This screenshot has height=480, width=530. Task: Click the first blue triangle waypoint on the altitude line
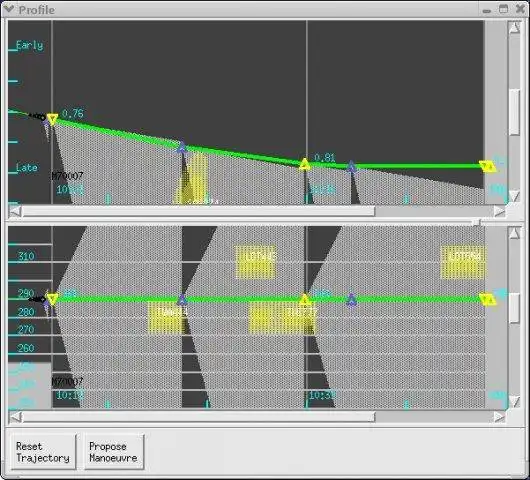(x=182, y=299)
